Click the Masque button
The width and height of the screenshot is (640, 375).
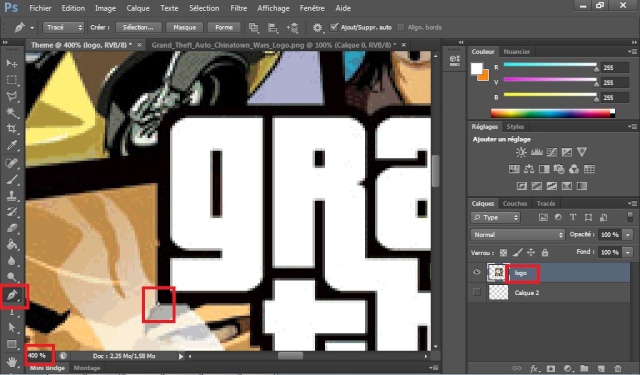pos(184,27)
